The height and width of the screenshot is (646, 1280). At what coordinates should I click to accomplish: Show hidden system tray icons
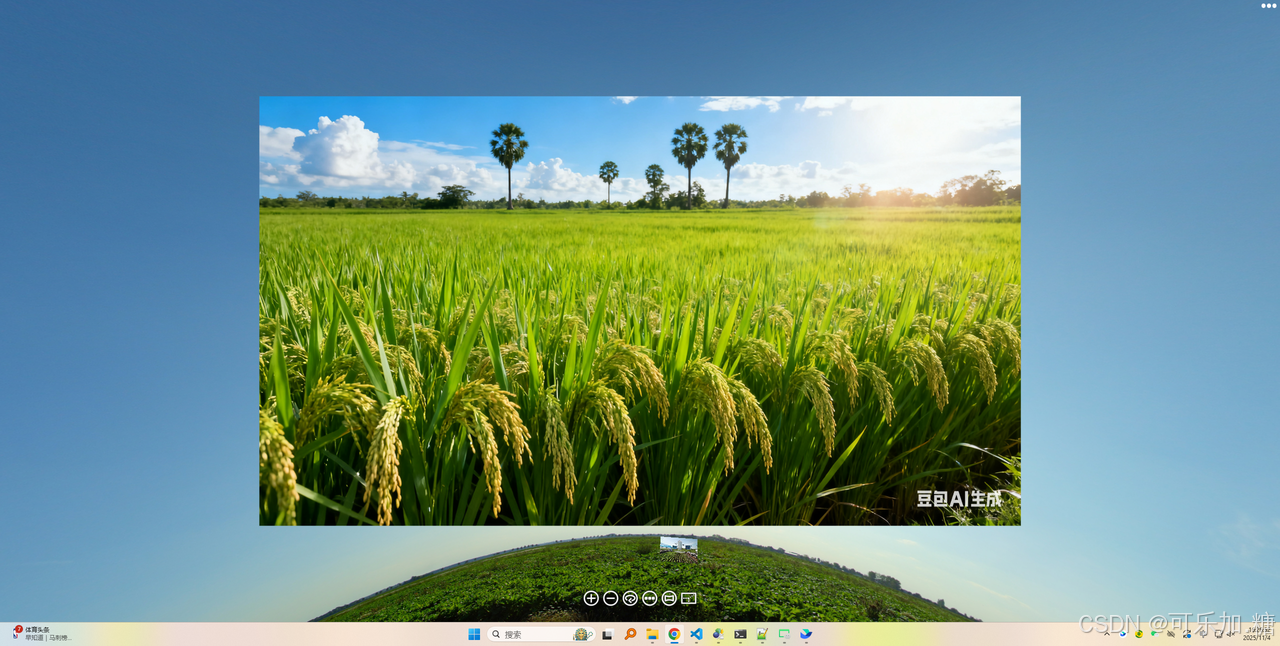point(1106,633)
